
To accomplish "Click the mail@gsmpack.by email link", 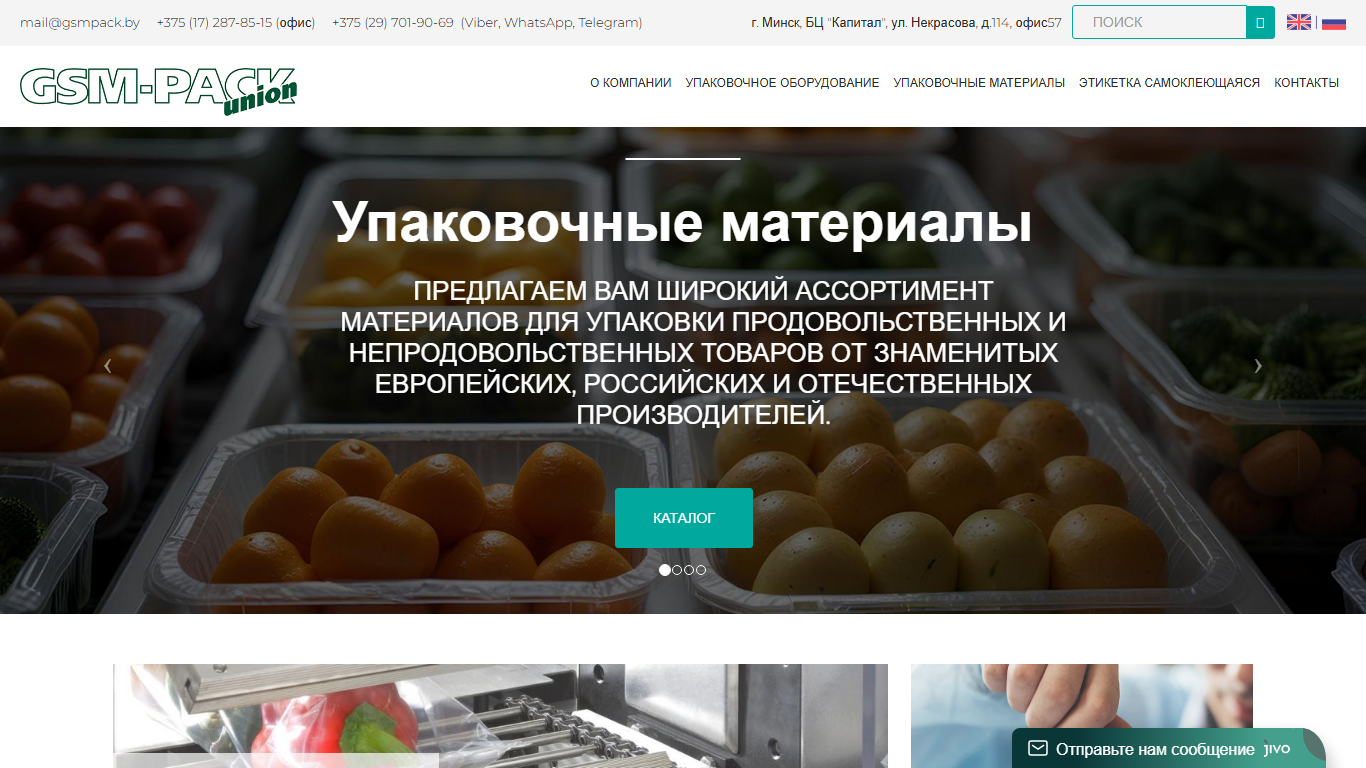I will point(80,22).
